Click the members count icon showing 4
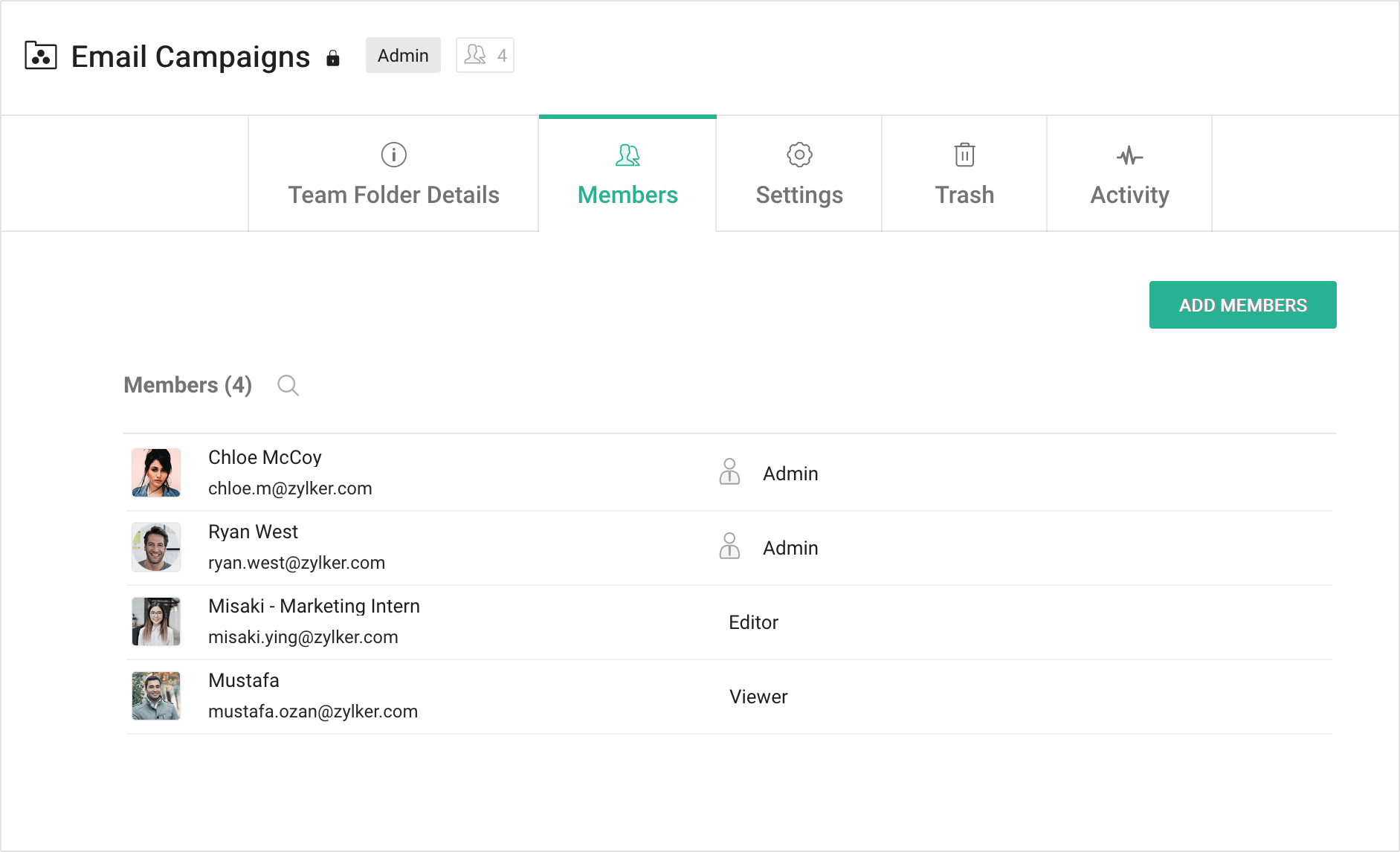 485,55
